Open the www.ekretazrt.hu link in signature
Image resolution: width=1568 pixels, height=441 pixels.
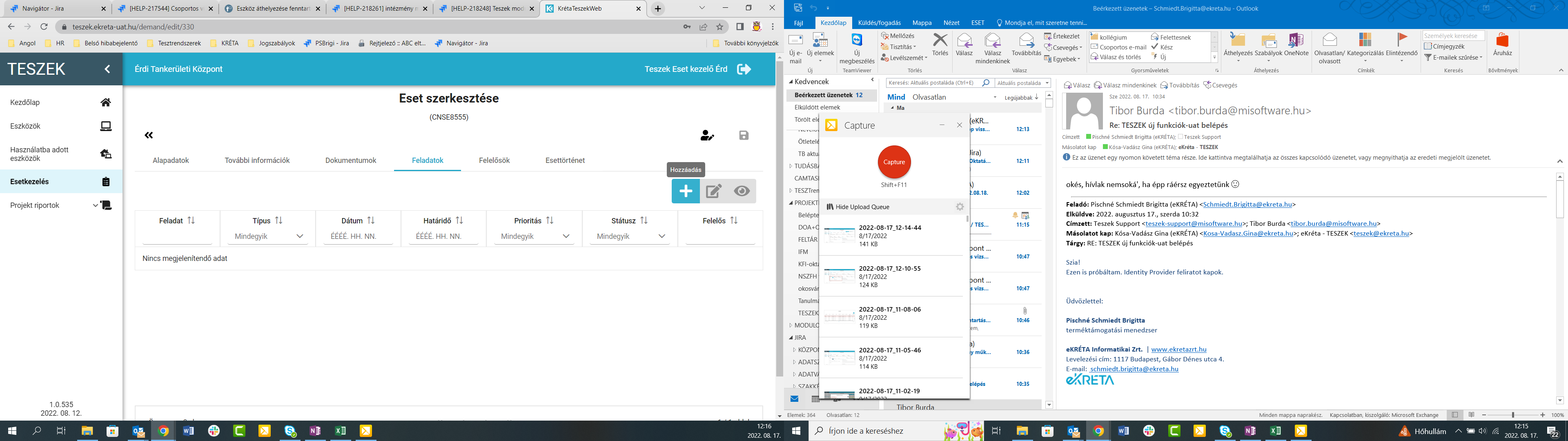point(1178,350)
